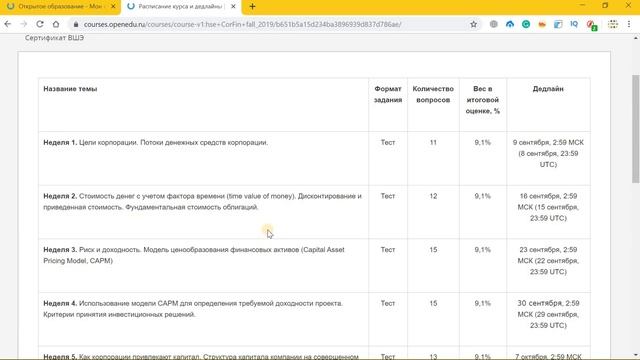Open the orange extension icon

pos(542,24)
